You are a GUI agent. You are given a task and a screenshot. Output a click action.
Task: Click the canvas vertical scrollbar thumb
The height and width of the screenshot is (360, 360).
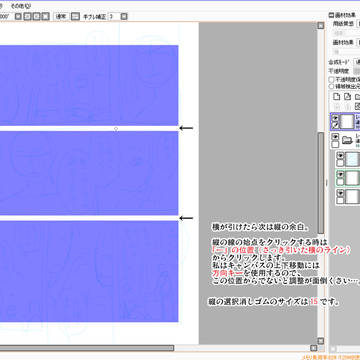(320, 183)
